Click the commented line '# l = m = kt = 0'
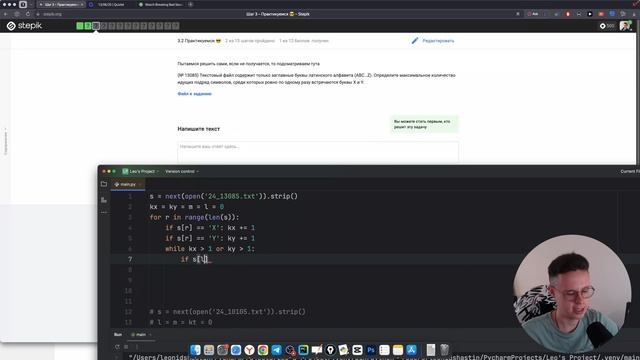Image resolution: width=640 pixels, height=360 pixels. point(180,322)
